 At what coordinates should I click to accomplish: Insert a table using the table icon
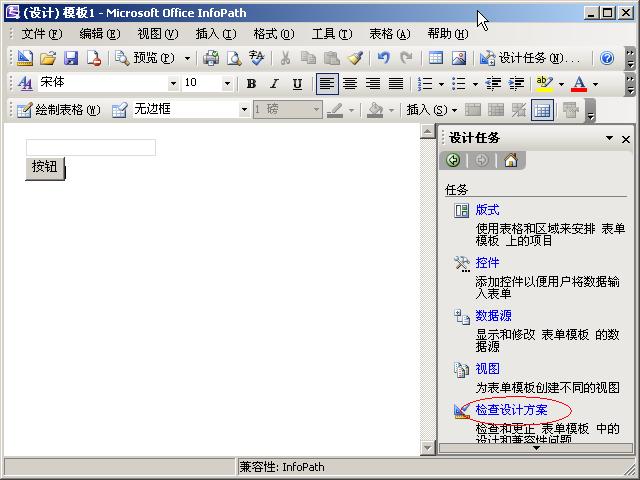[x=436, y=58]
